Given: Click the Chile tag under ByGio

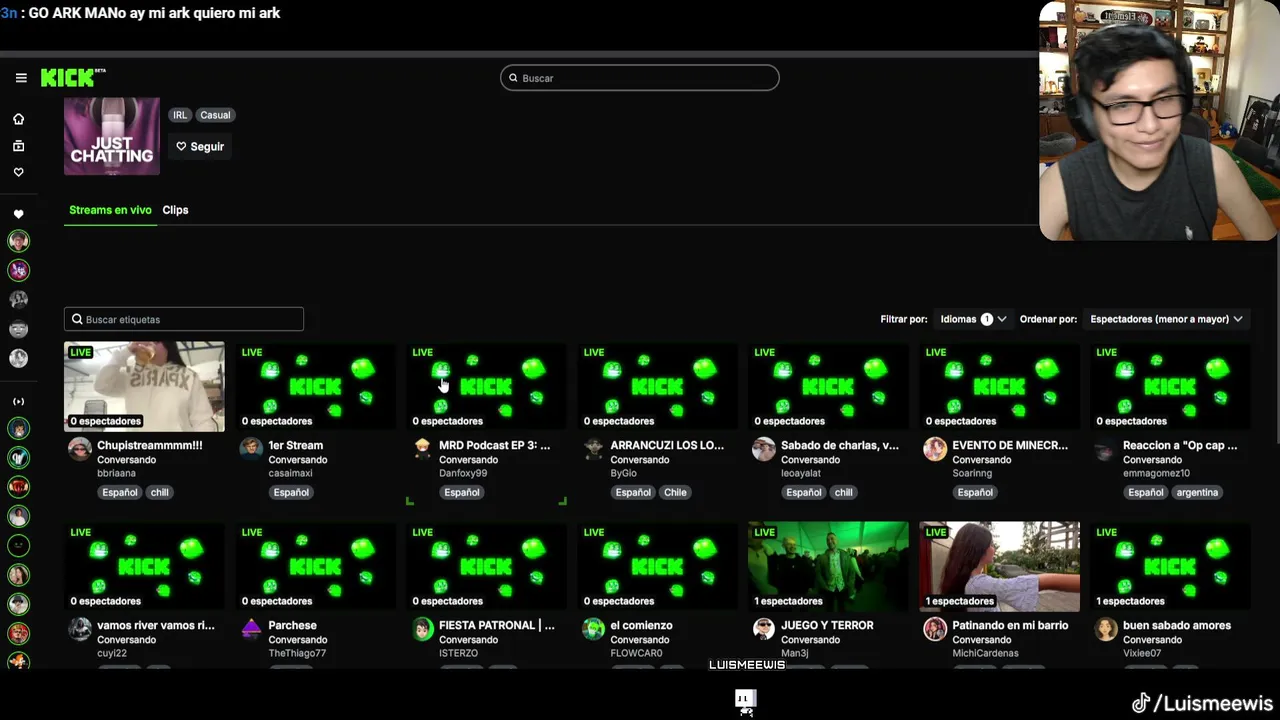Looking at the screenshot, I should 675,492.
